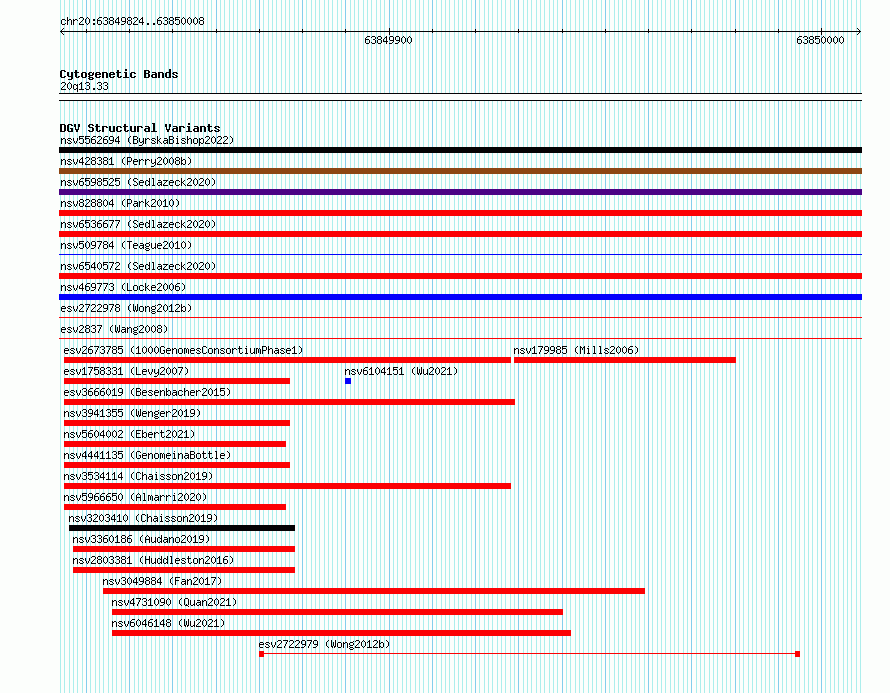890x693 pixels.
Task: Click the nsv509784 (Teague2010) label
Action: coord(126,245)
